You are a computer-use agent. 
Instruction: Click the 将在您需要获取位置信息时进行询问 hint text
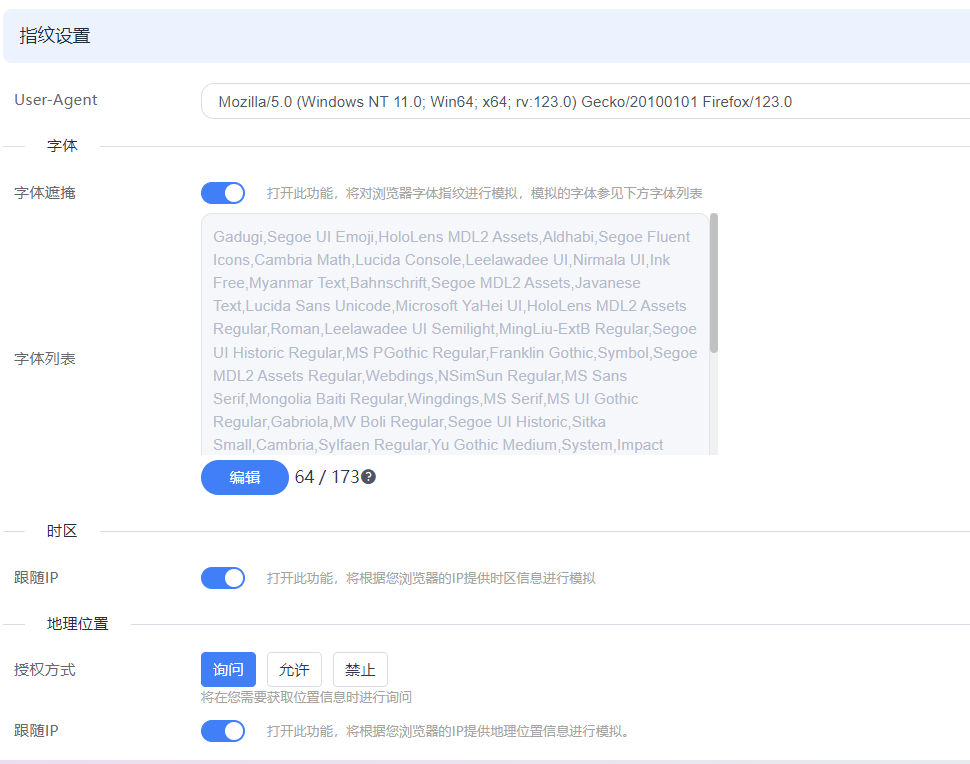(306, 697)
